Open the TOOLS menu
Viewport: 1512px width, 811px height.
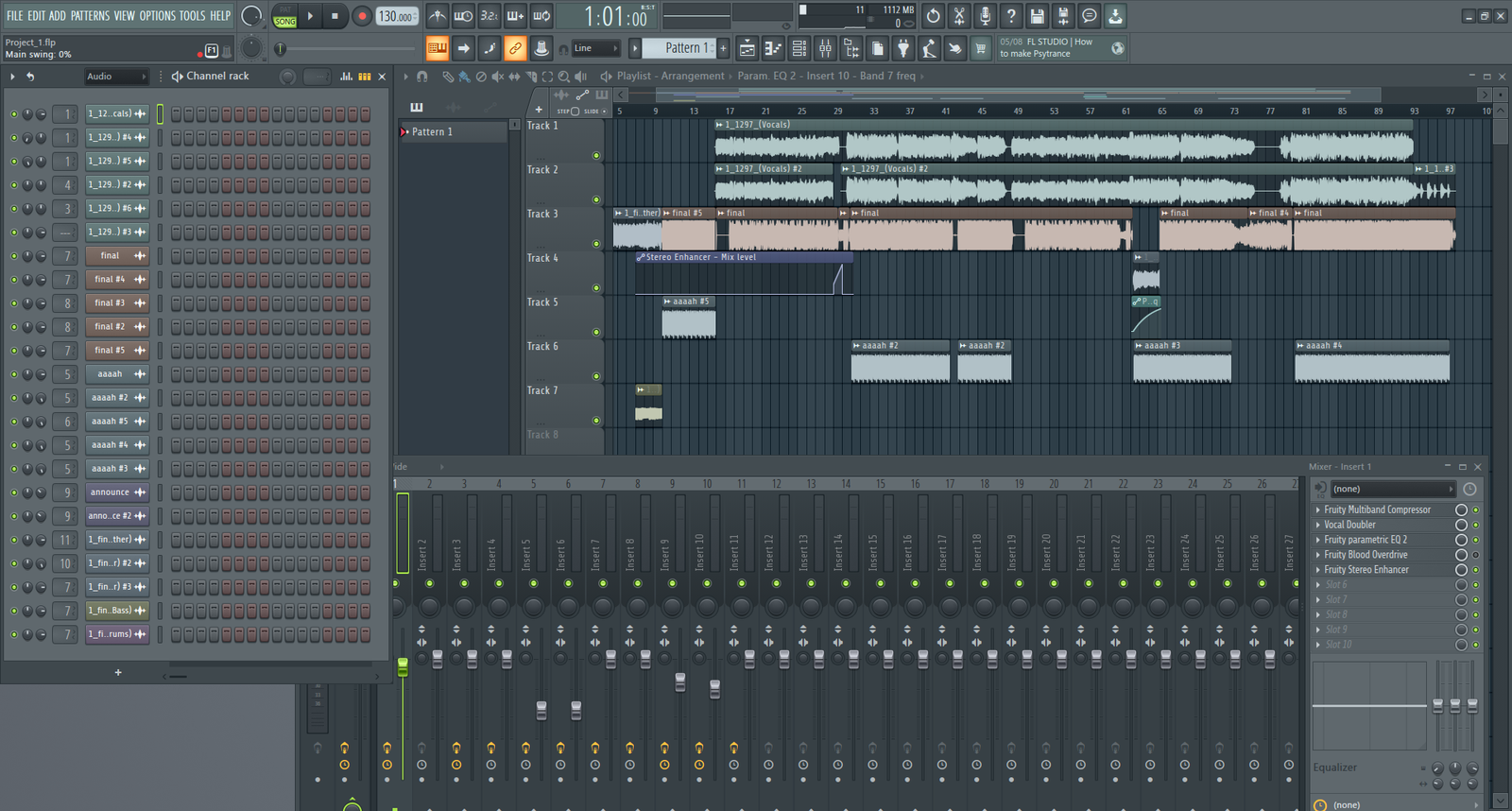pos(193,16)
